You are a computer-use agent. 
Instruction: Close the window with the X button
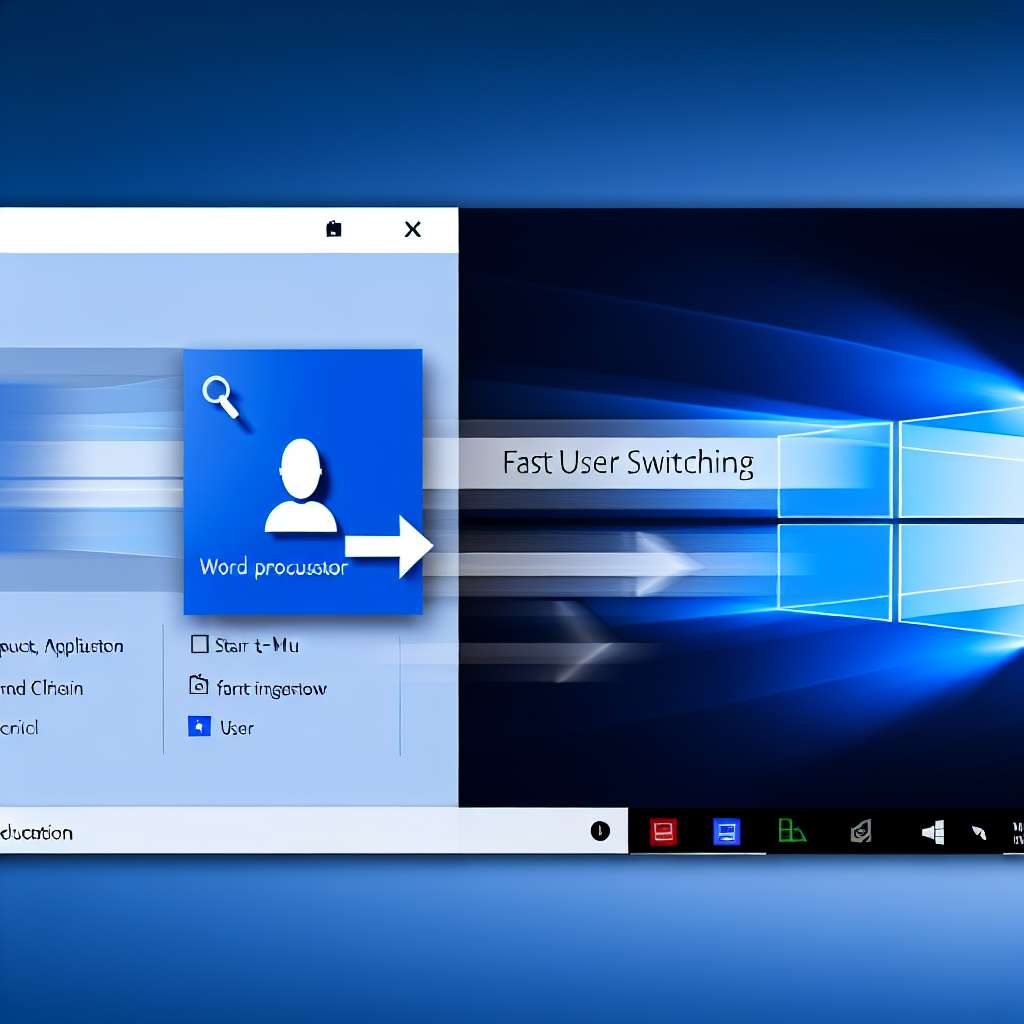coord(412,229)
